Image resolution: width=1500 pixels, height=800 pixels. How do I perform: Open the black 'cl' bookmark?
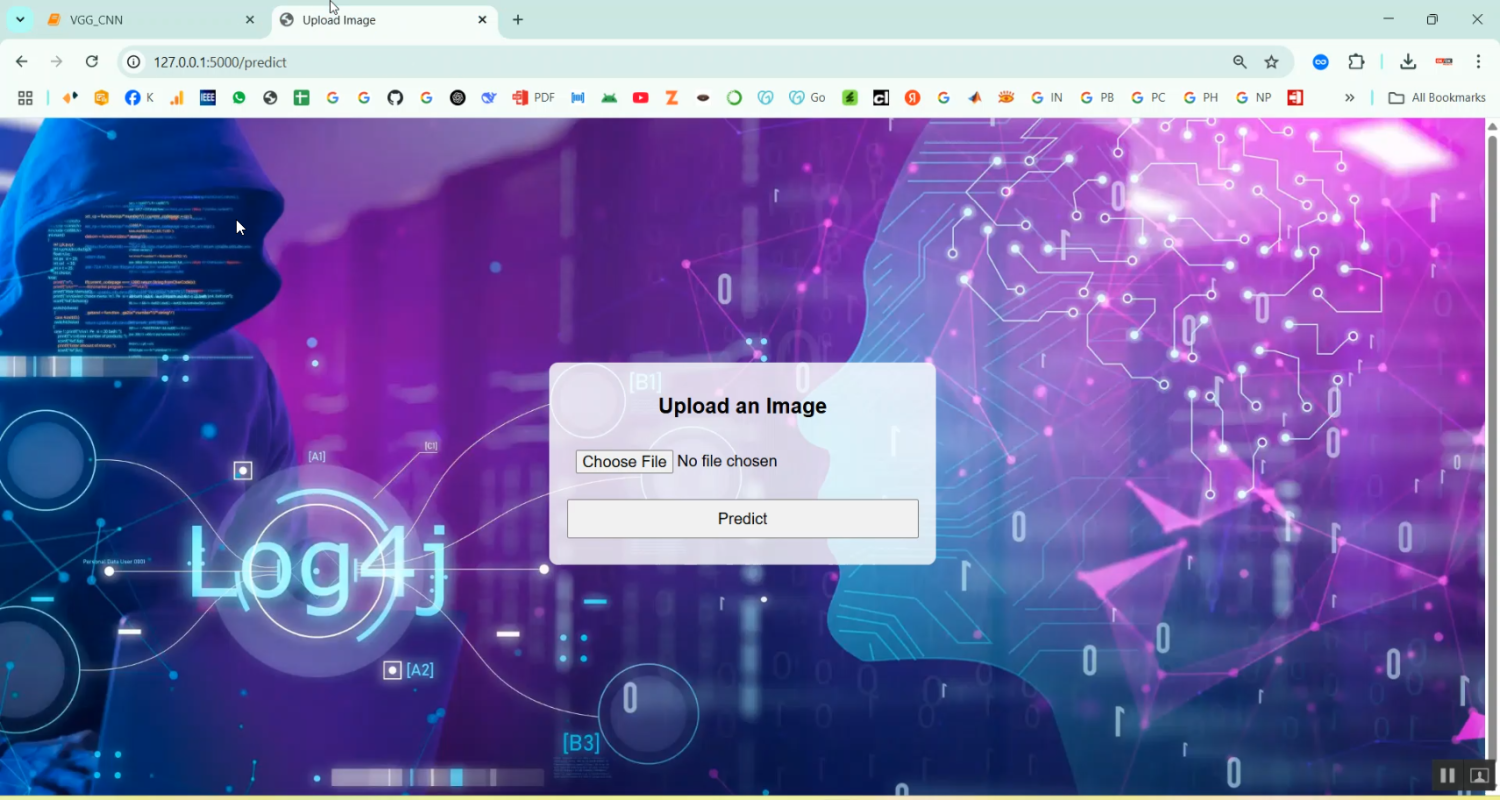[881, 98]
